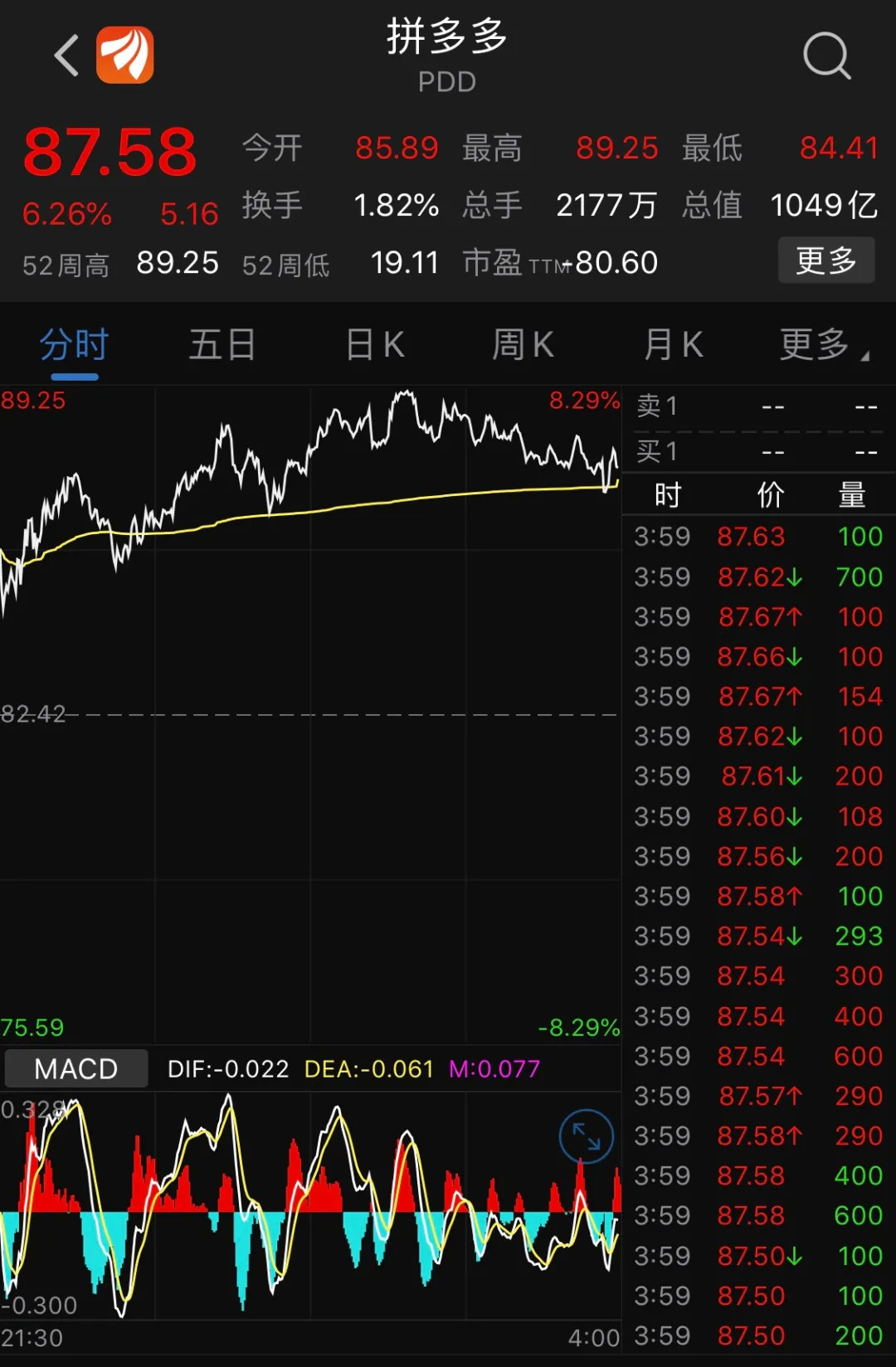The image size is (896, 1367).
Task: Open the 周K chart tab
Action: [523, 345]
